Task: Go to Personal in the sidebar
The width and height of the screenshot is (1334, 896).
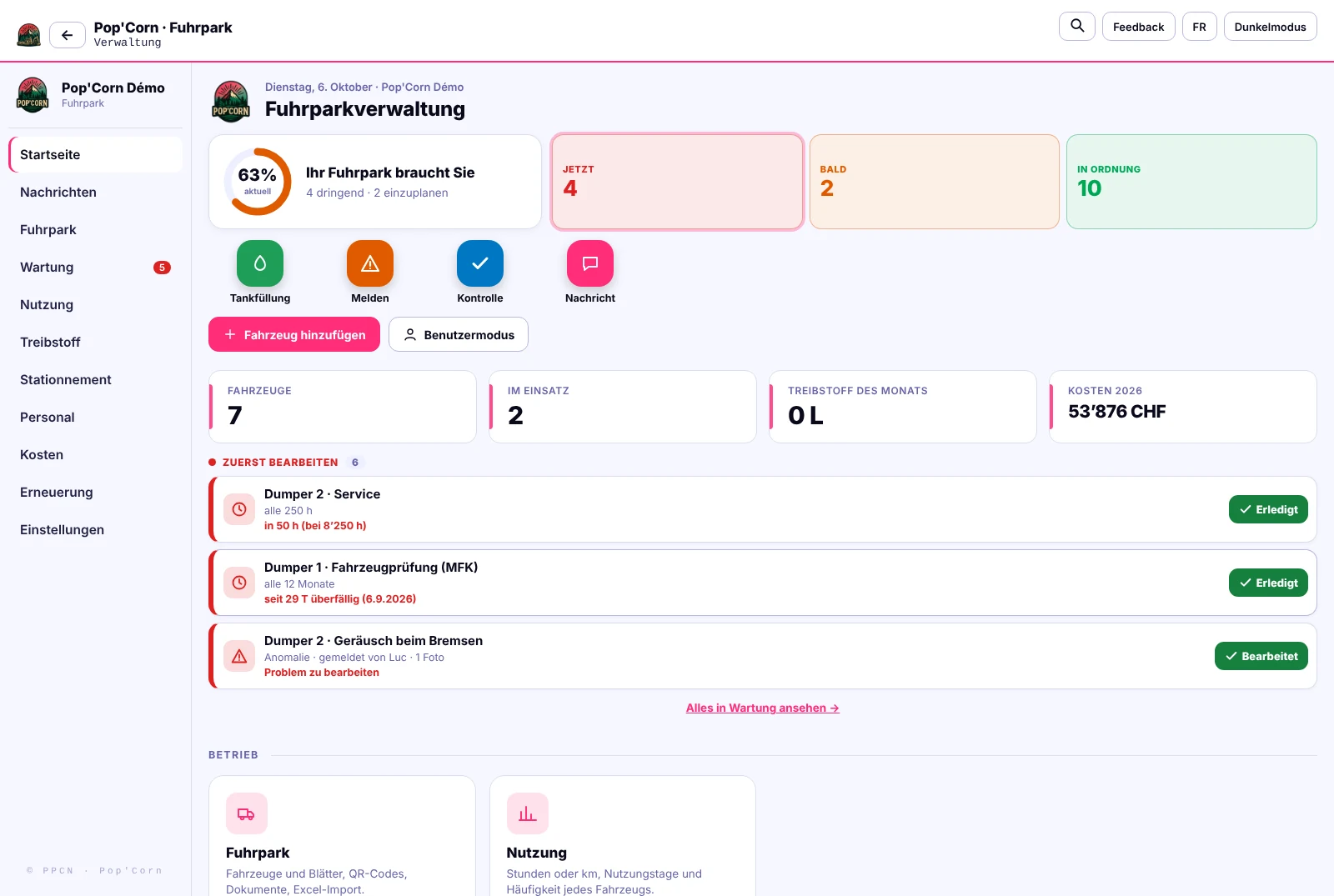Action: [95, 418]
